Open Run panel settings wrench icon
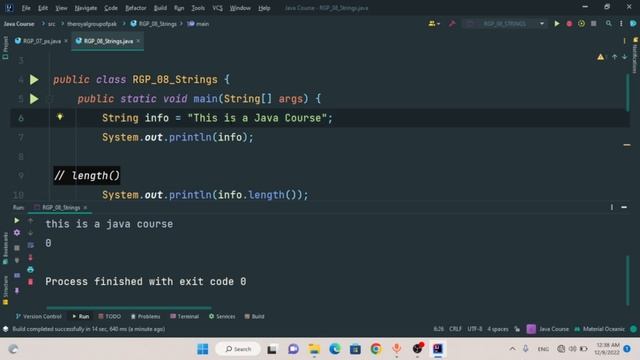The height and width of the screenshot is (360, 640). click(17, 233)
